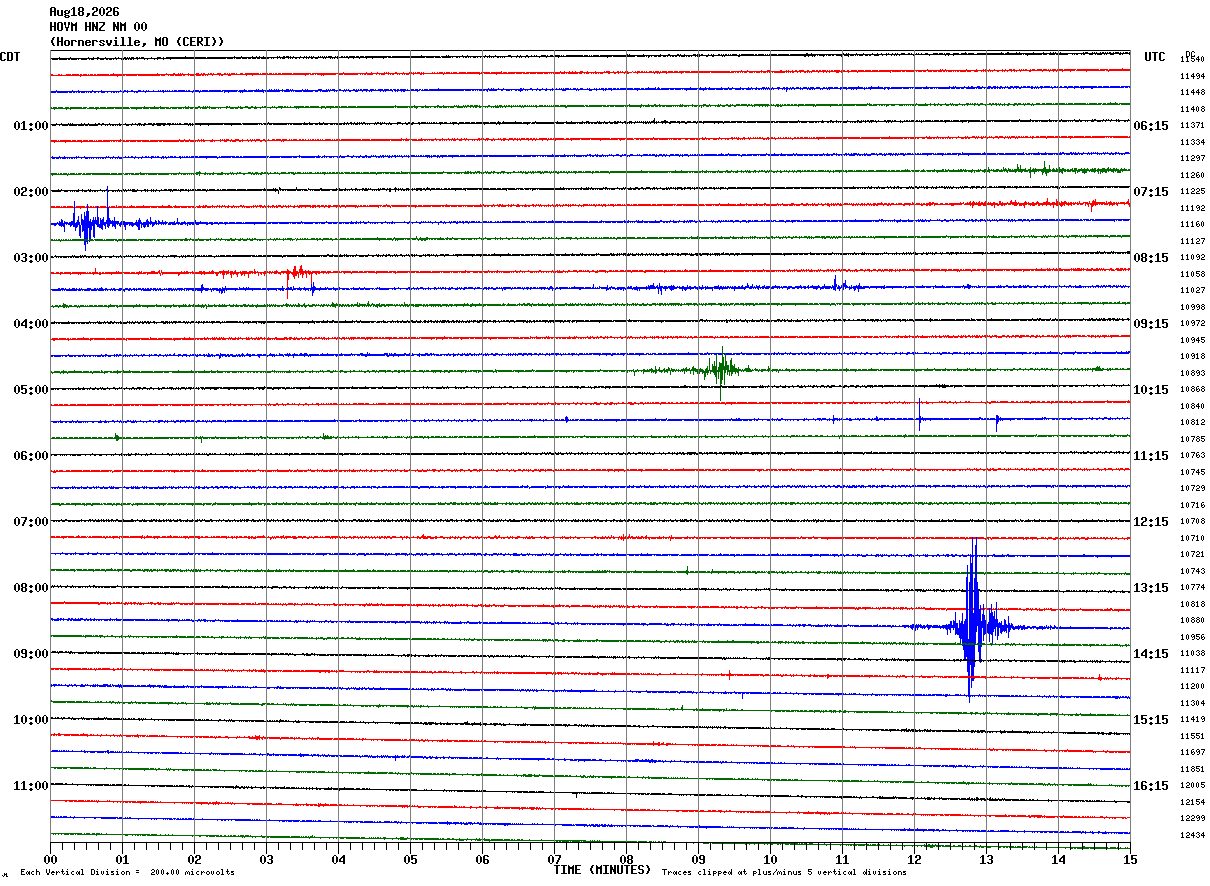The image size is (1210, 886).
Task: Select the minute 15 axis tick label
Action: 1130,859
